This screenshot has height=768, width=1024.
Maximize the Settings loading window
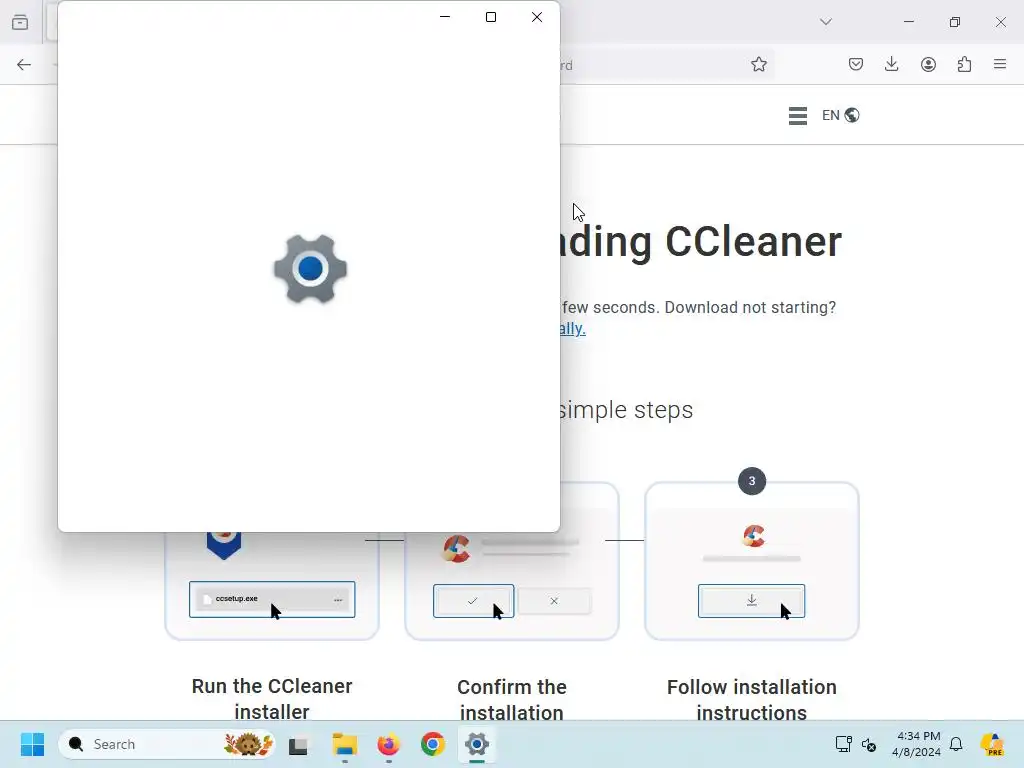[491, 17]
